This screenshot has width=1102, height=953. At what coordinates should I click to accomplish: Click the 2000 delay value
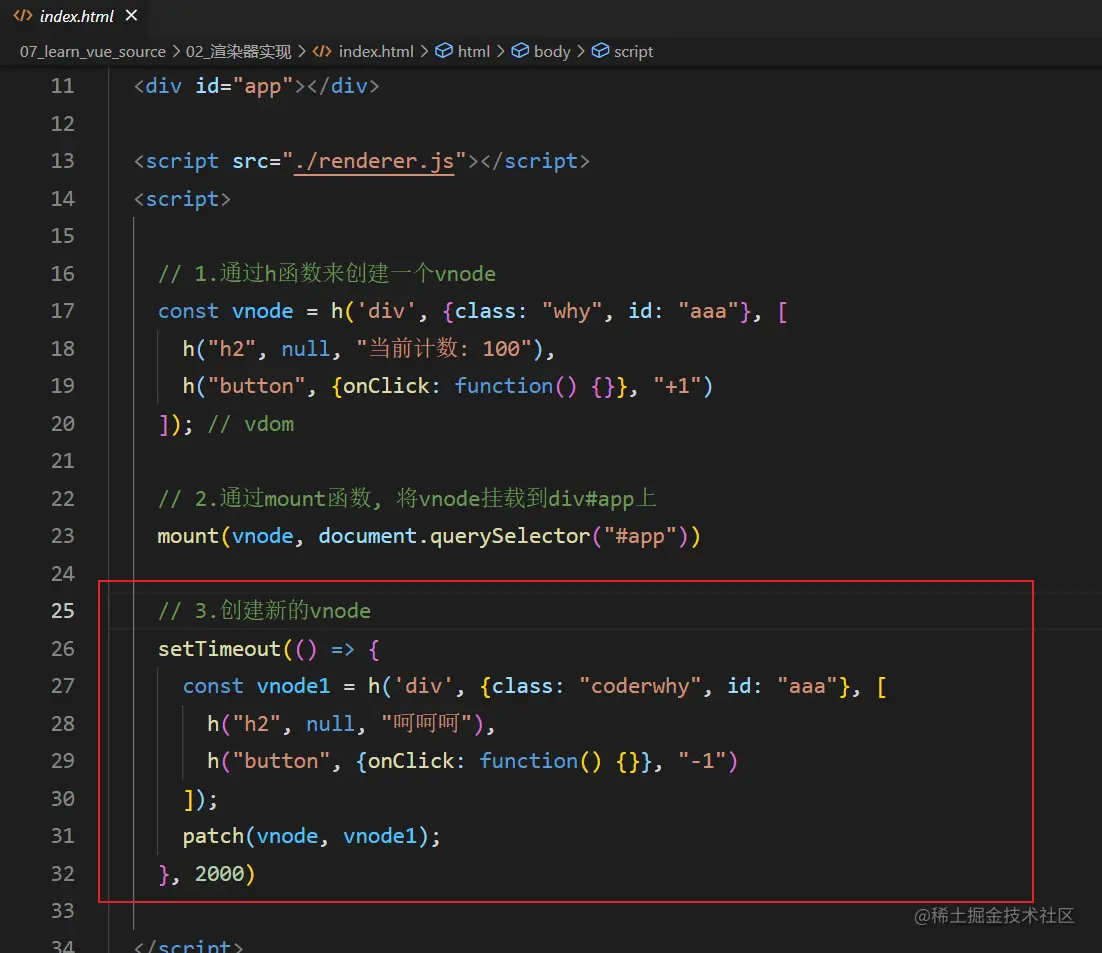(x=219, y=874)
